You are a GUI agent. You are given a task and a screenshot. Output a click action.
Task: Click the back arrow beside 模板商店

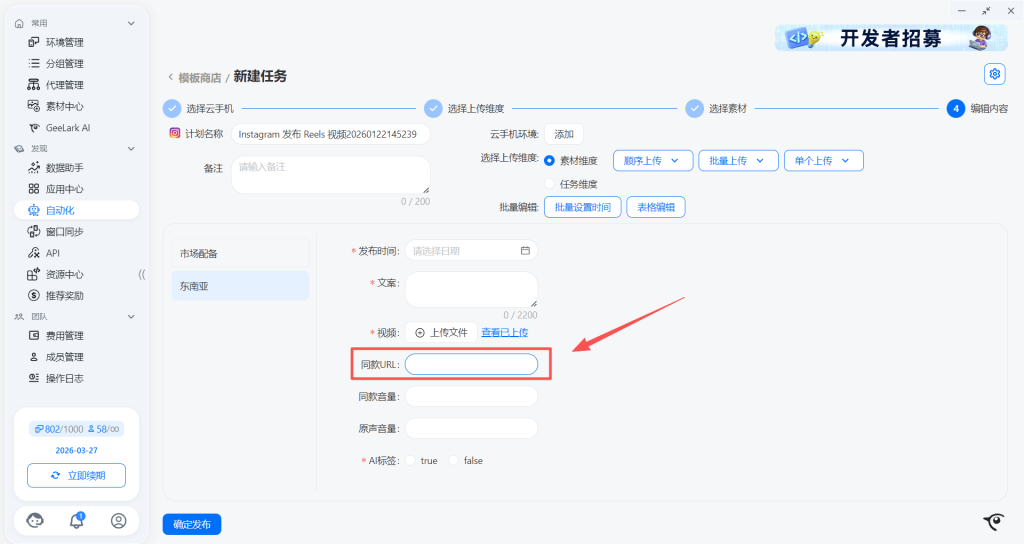(x=170, y=77)
